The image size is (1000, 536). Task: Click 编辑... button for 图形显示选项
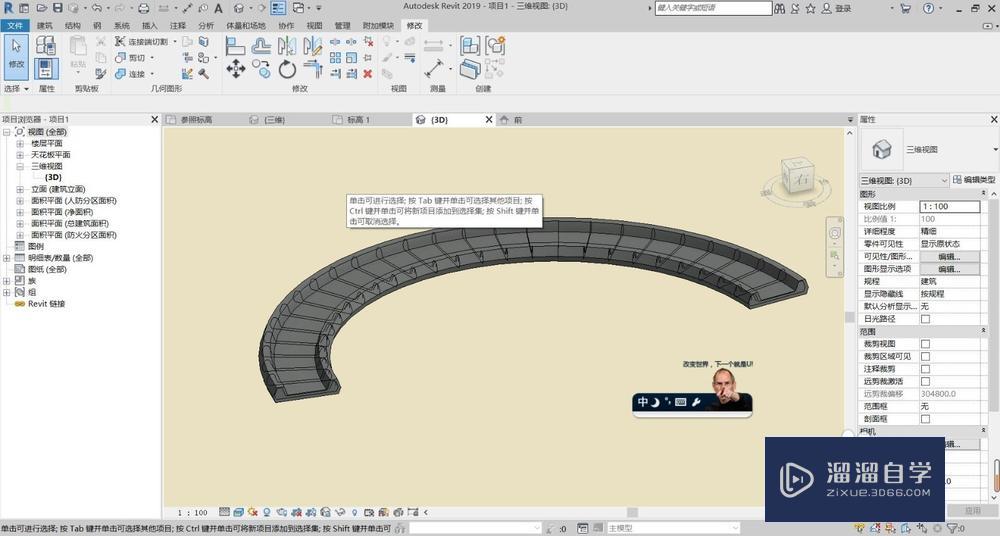tap(949, 269)
